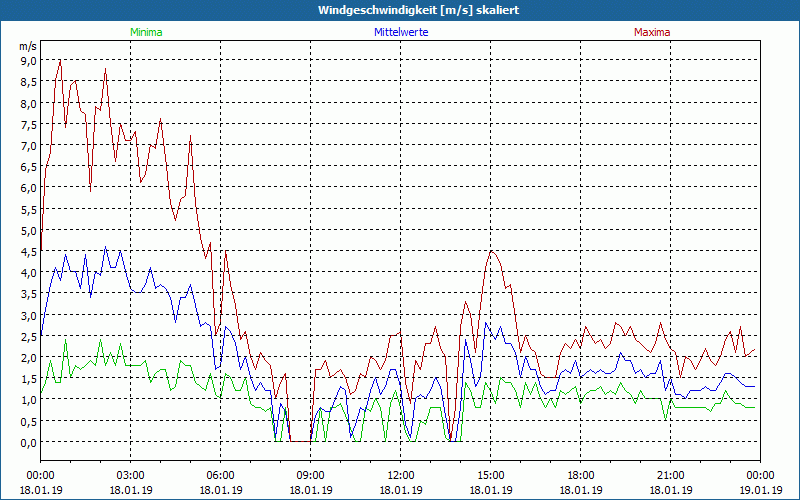Click the 15:00 x-axis time label
The height and width of the screenshot is (500, 800).
coord(490,475)
